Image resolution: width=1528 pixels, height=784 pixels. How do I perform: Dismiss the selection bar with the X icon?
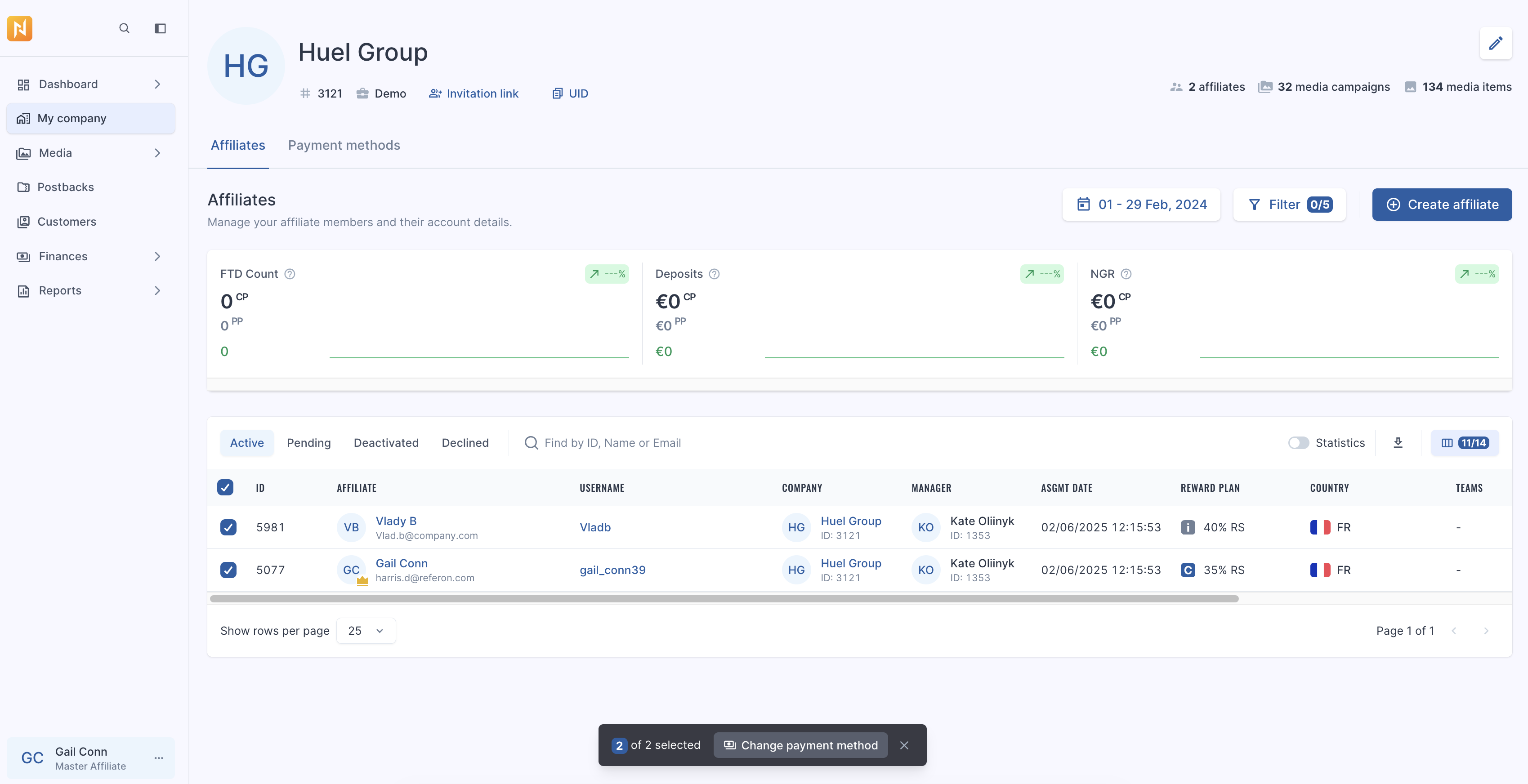point(904,745)
